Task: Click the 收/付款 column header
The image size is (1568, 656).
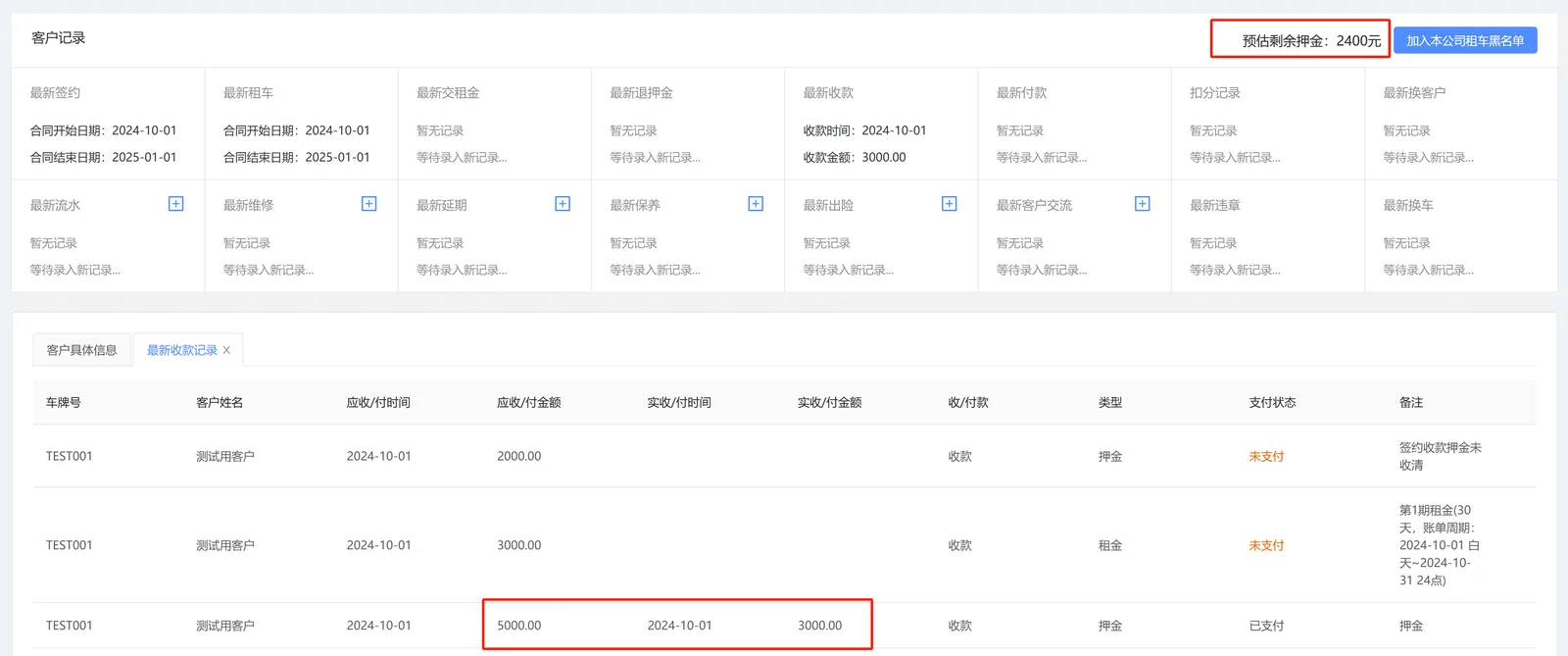Action: pos(968,402)
